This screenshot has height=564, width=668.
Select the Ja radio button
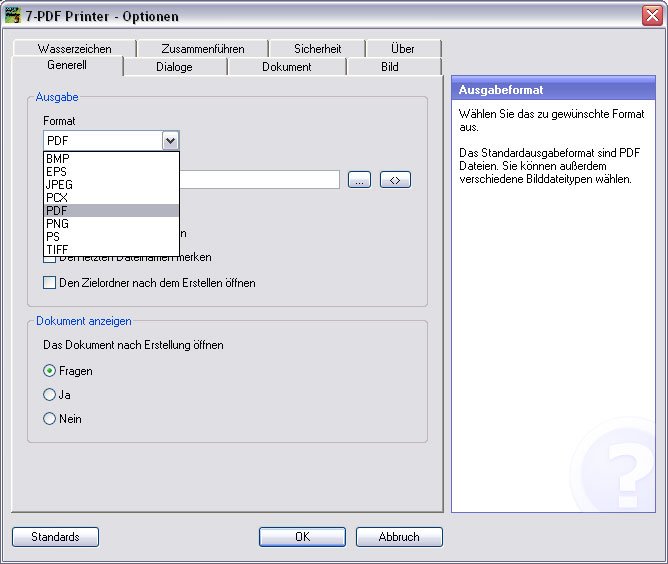tap(49, 395)
